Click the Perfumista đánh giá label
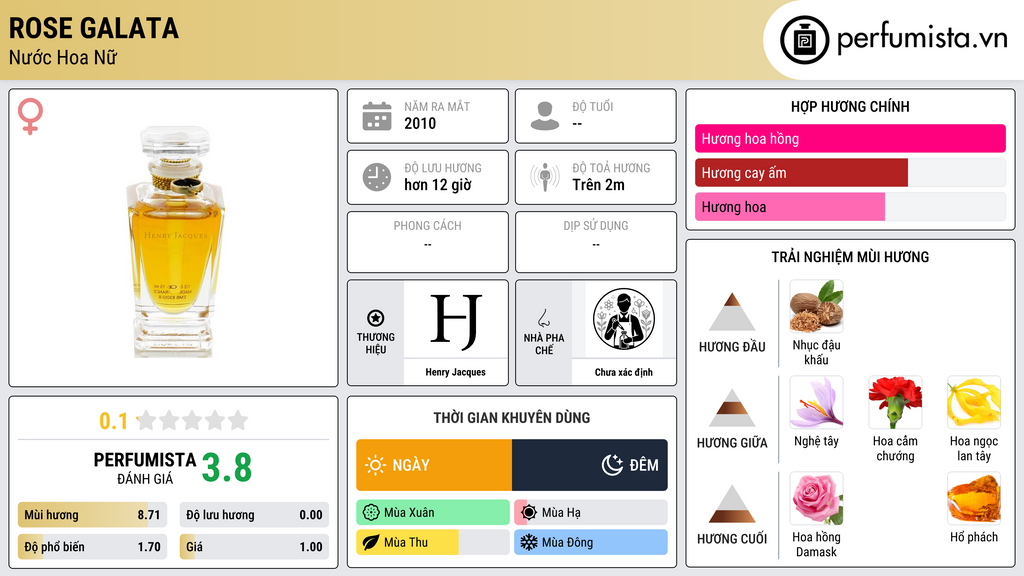The width and height of the screenshot is (1024, 576). coord(145,468)
